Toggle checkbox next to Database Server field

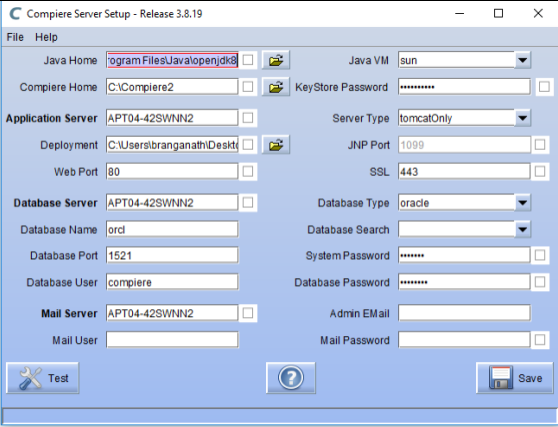248,203
